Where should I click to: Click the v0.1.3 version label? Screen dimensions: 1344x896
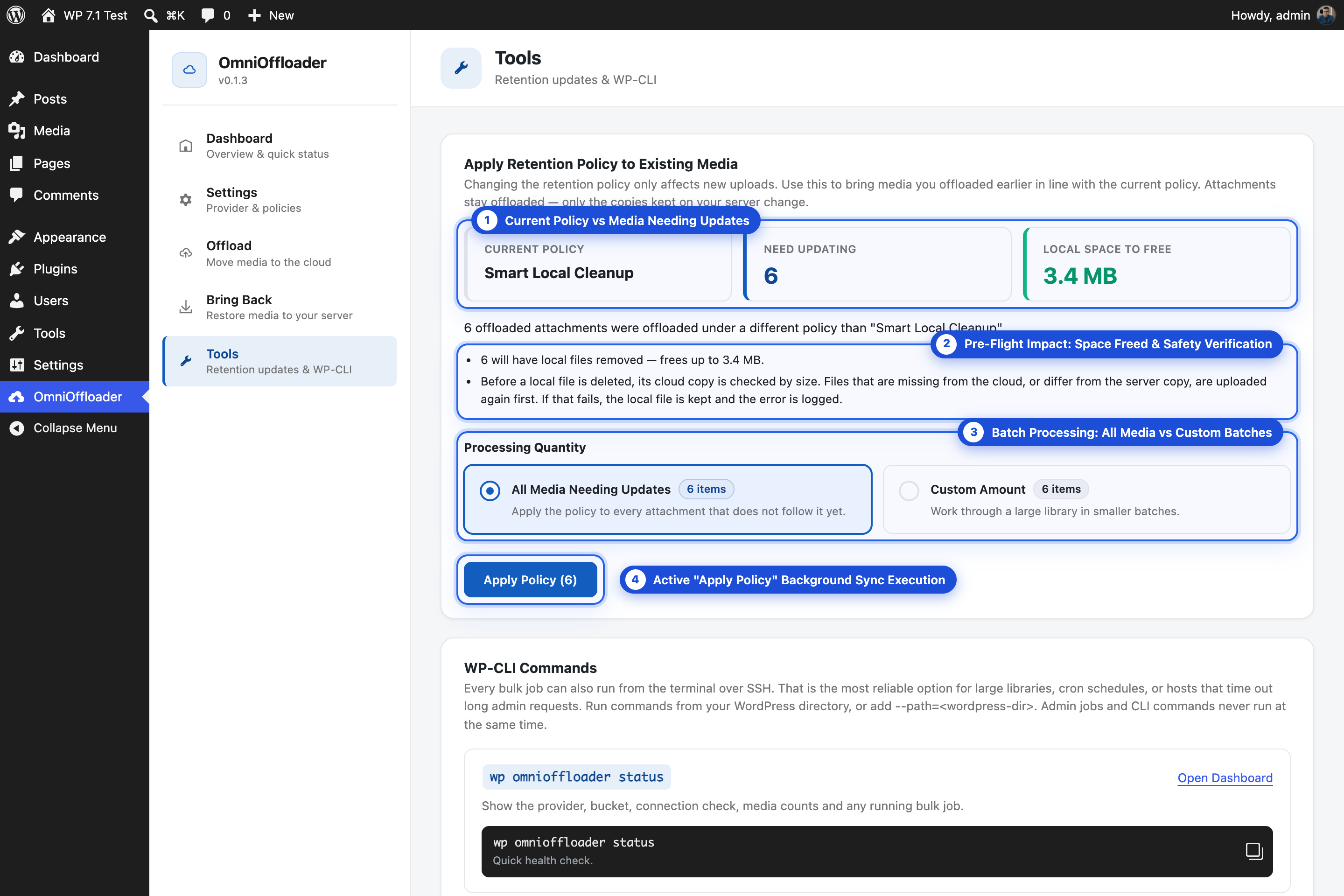(x=232, y=81)
